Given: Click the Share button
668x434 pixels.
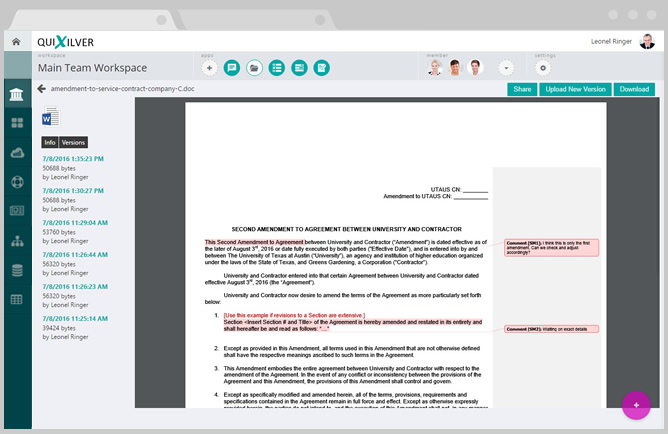Looking at the screenshot, I should pyautogui.click(x=522, y=89).
